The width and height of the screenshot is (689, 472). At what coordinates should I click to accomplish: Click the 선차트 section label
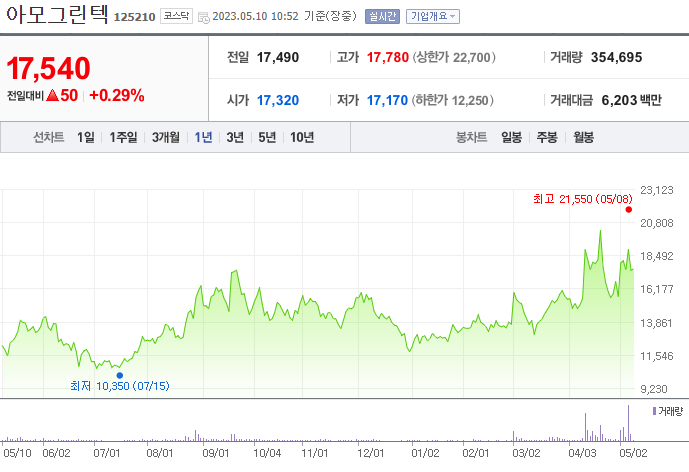[x=49, y=137]
